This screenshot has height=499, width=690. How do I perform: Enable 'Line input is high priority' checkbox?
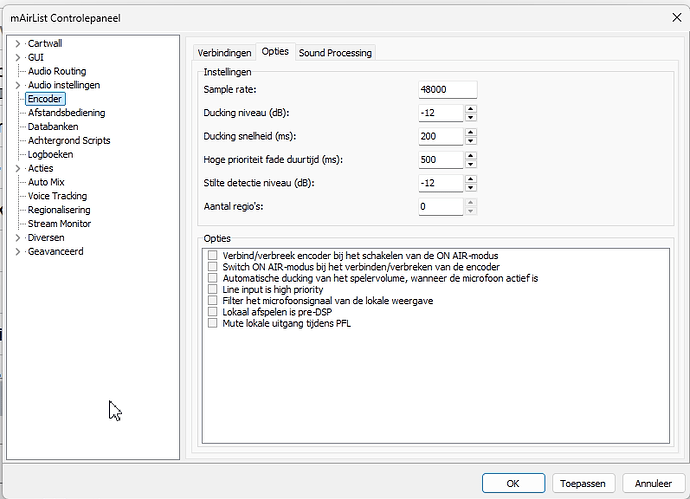pos(212,290)
